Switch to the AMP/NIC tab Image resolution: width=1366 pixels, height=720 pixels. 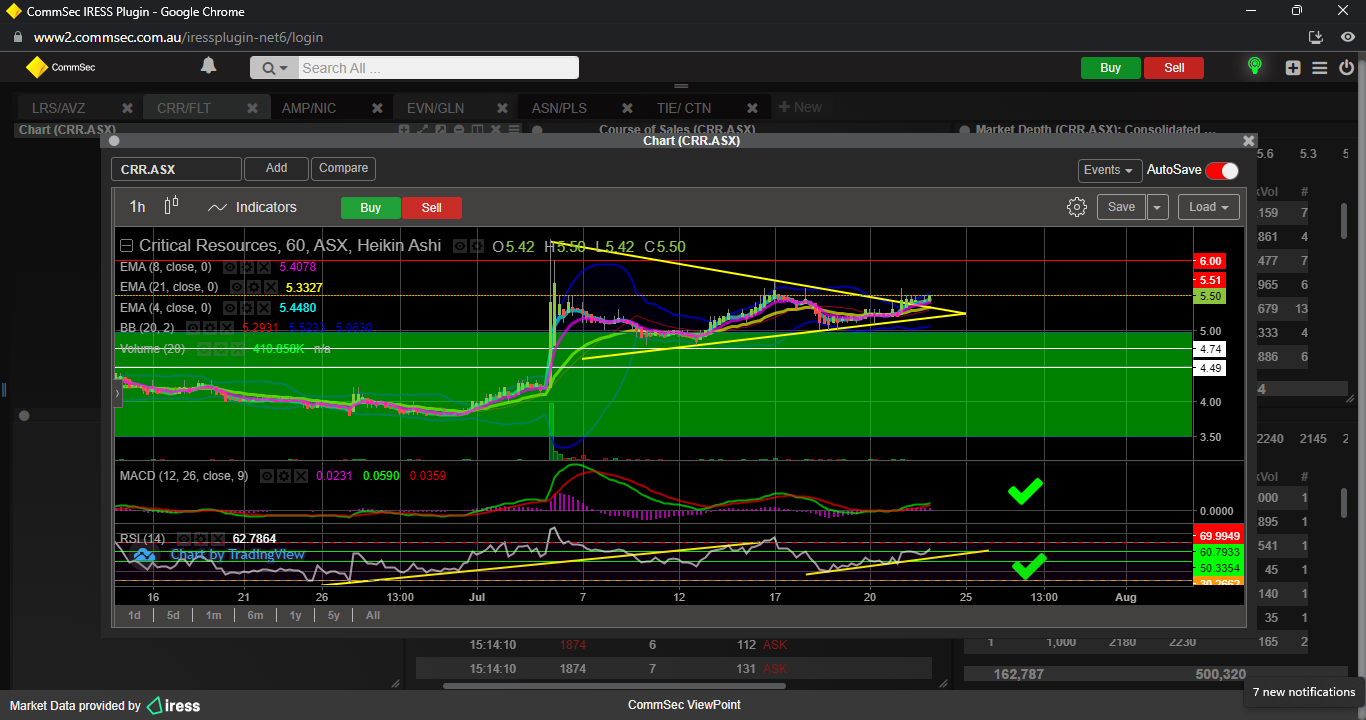309,108
